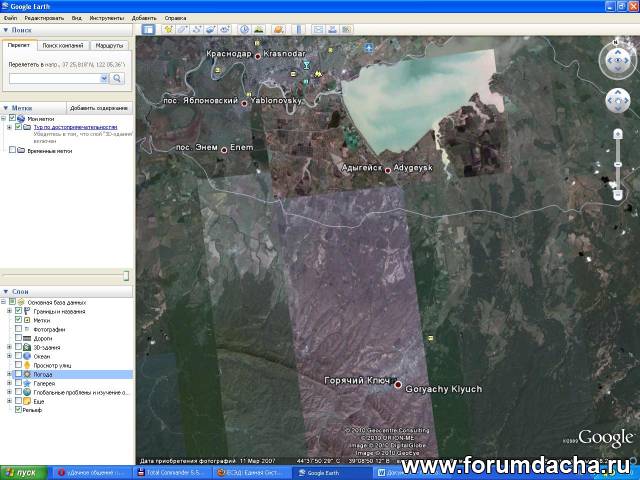Image resolution: width=640 pixels, height=480 pixels.
Task: Open the Тур по достопримечательностям link
Action: (74, 128)
